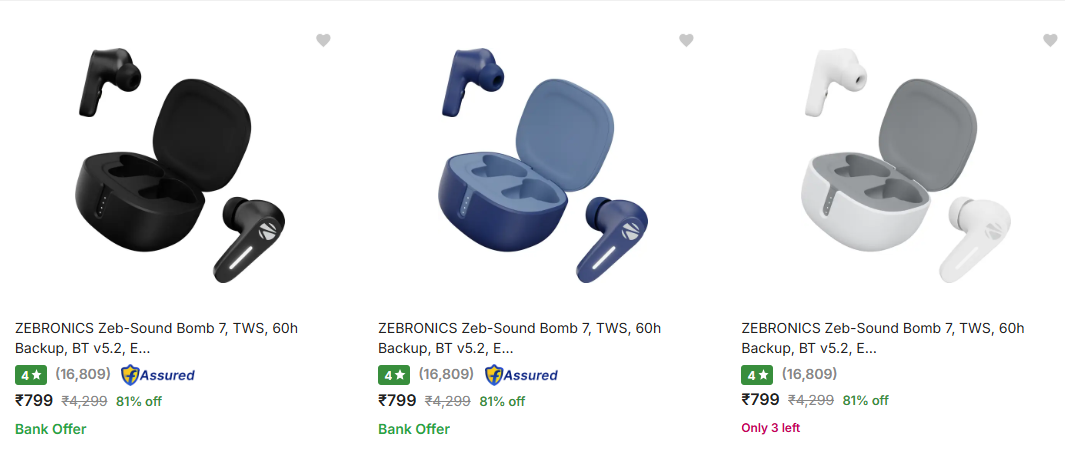The height and width of the screenshot is (458, 1065).
Task: Toggle wishlist heart on blue earbuds
Action: tap(686, 40)
